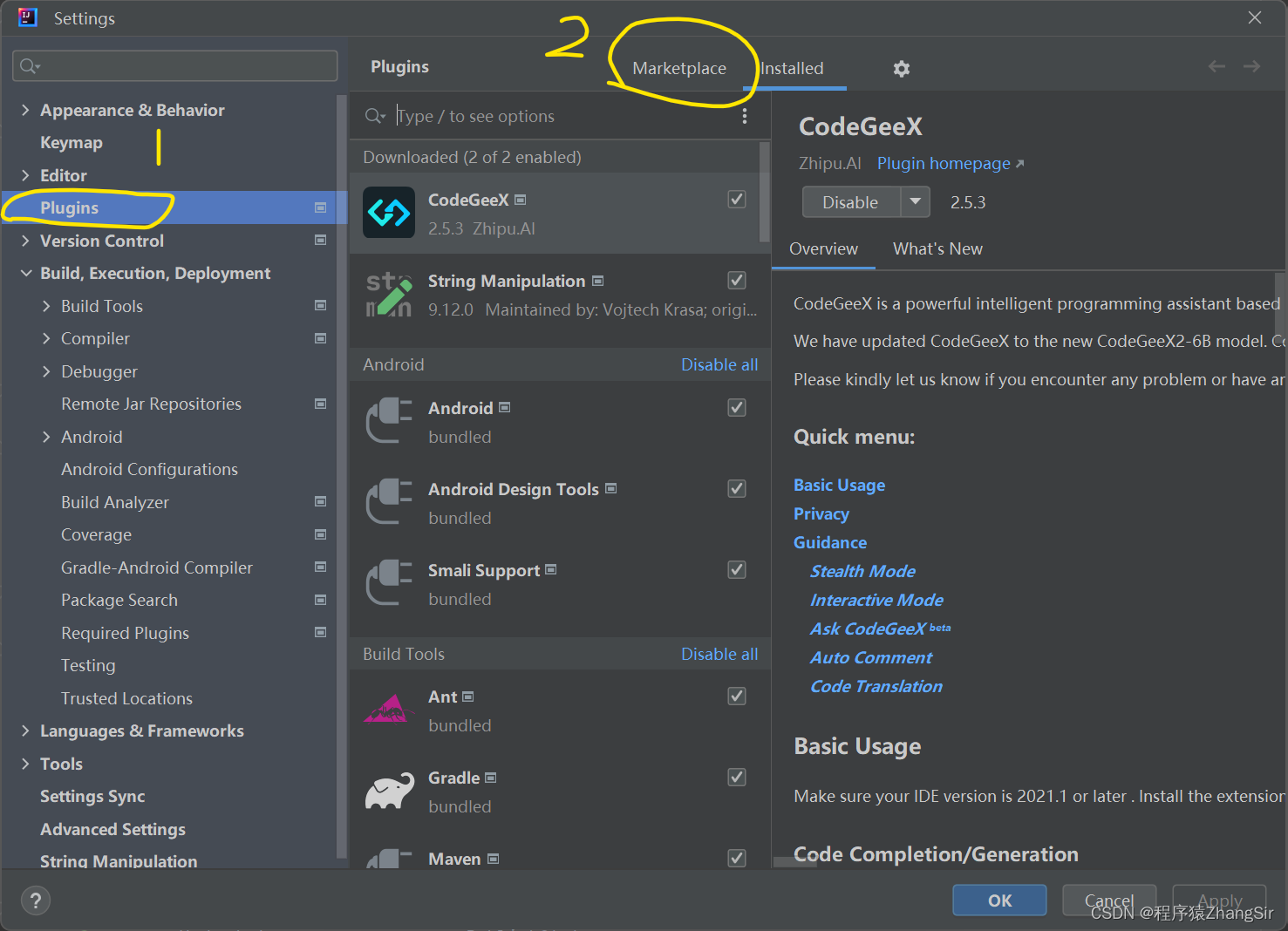
Task: Click the back navigation arrow
Action: click(1216, 66)
